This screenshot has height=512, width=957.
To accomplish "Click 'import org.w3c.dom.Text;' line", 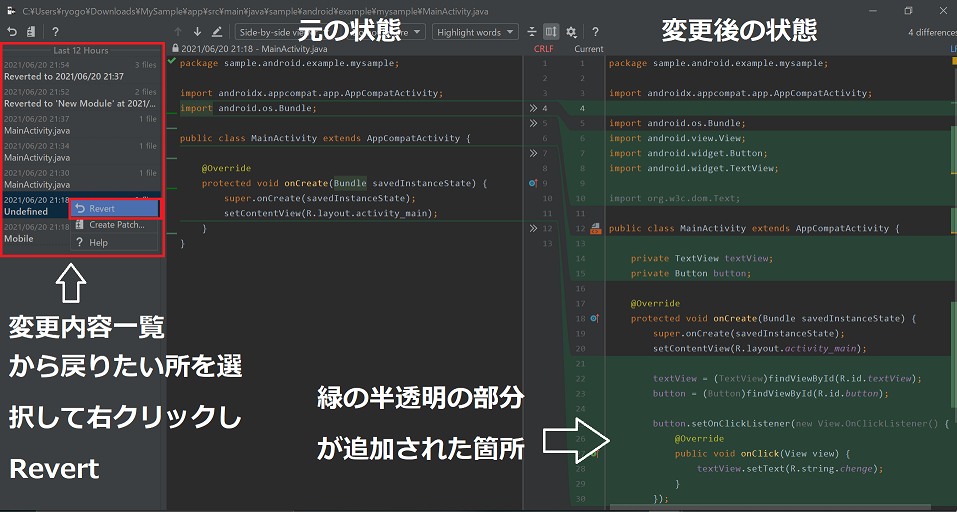I will [x=674, y=198].
